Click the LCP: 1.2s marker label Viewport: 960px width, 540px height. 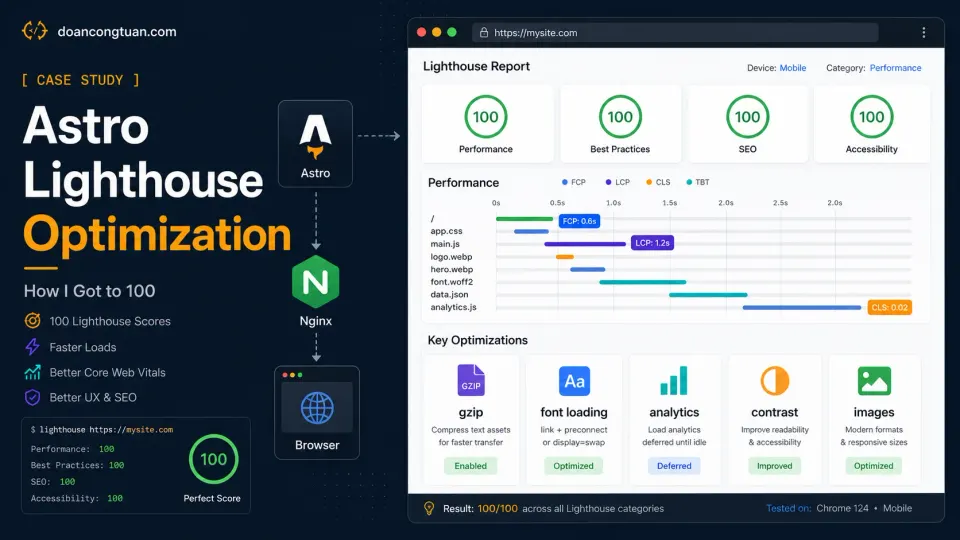point(653,243)
